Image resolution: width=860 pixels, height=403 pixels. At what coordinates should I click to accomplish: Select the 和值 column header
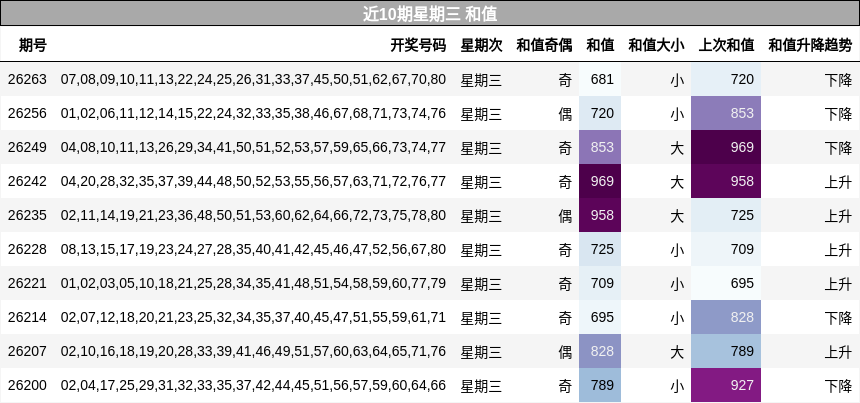pos(600,45)
